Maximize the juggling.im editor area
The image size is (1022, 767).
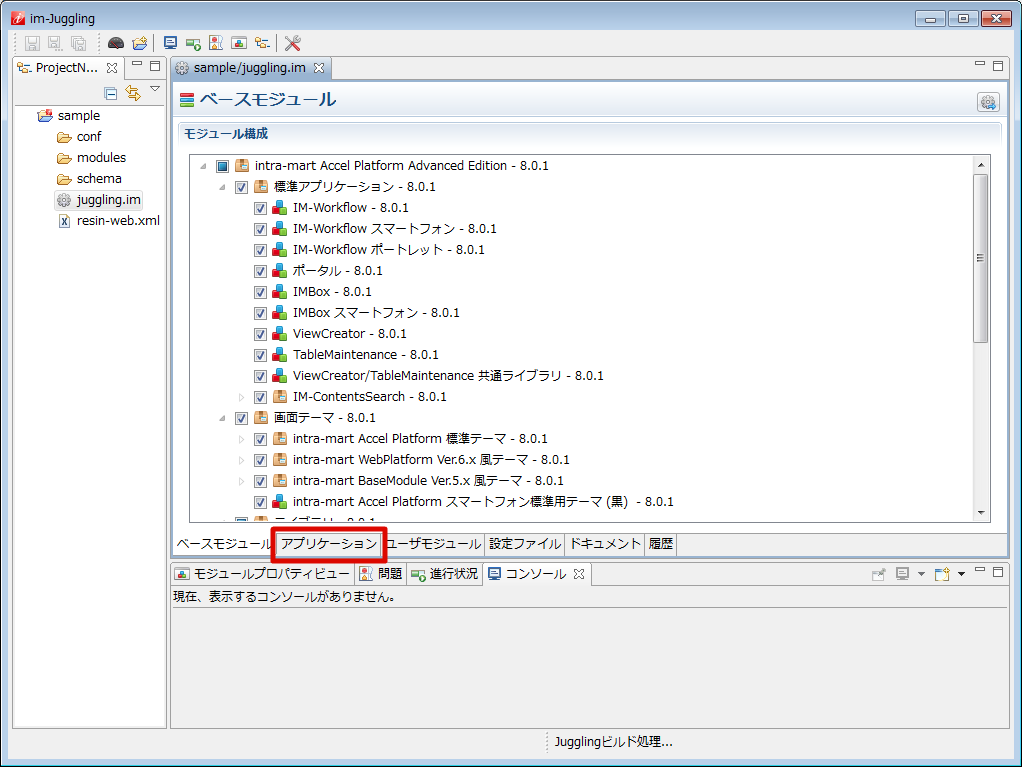click(x=998, y=65)
